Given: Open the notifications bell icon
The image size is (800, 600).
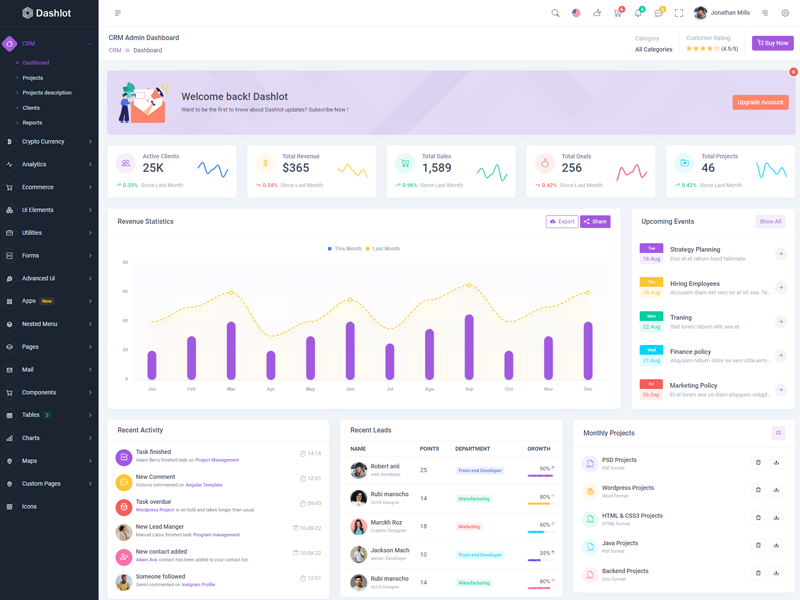Looking at the screenshot, I should pyautogui.click(x=638, y=13).
